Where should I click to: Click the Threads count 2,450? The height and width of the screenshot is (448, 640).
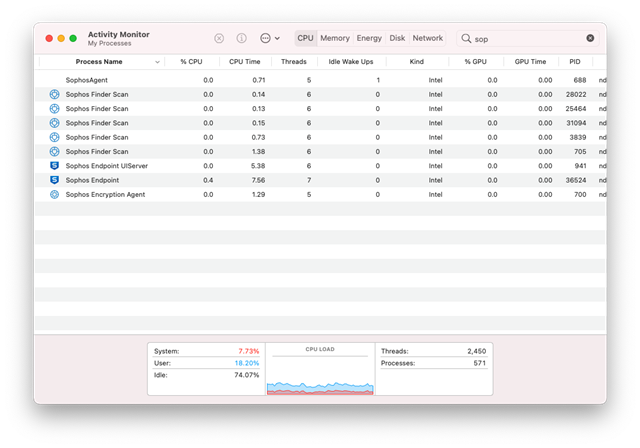pos(476,351)
